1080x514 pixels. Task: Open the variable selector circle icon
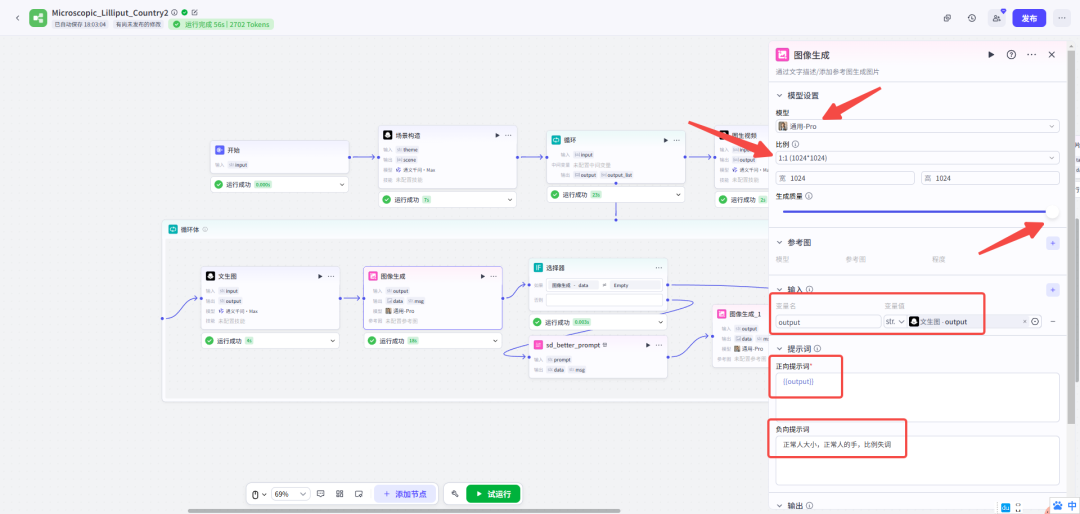(x=1035, y=322)
